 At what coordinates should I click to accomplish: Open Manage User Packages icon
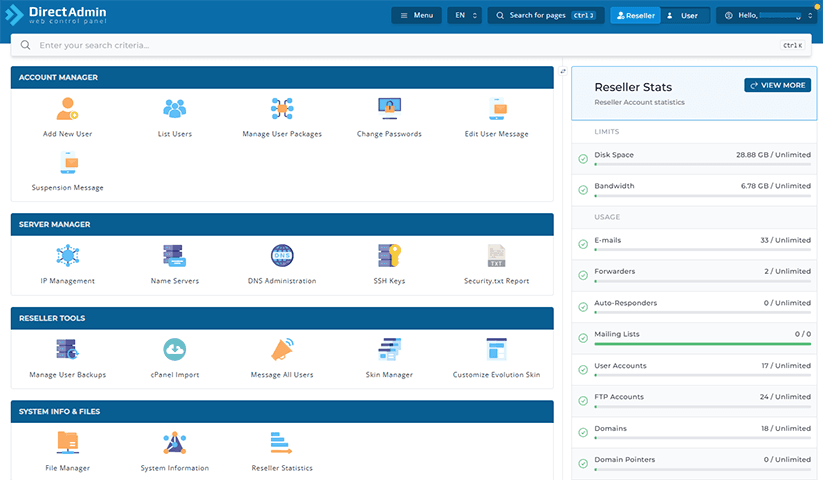(282, 109)
